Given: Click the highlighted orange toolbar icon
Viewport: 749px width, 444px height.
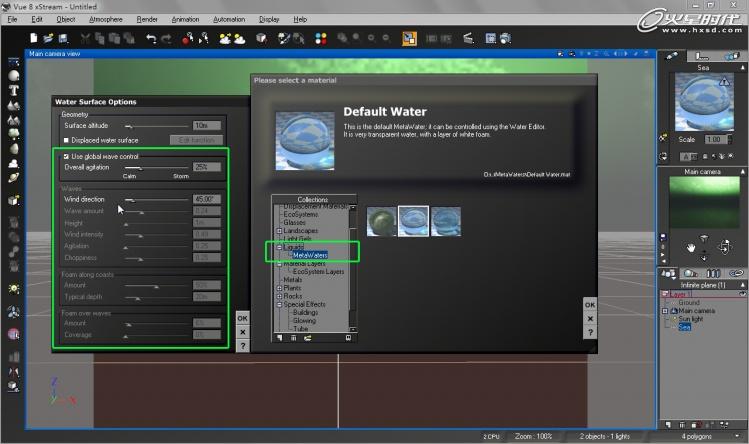Looking at the screenshot, I should pos(409,38).
